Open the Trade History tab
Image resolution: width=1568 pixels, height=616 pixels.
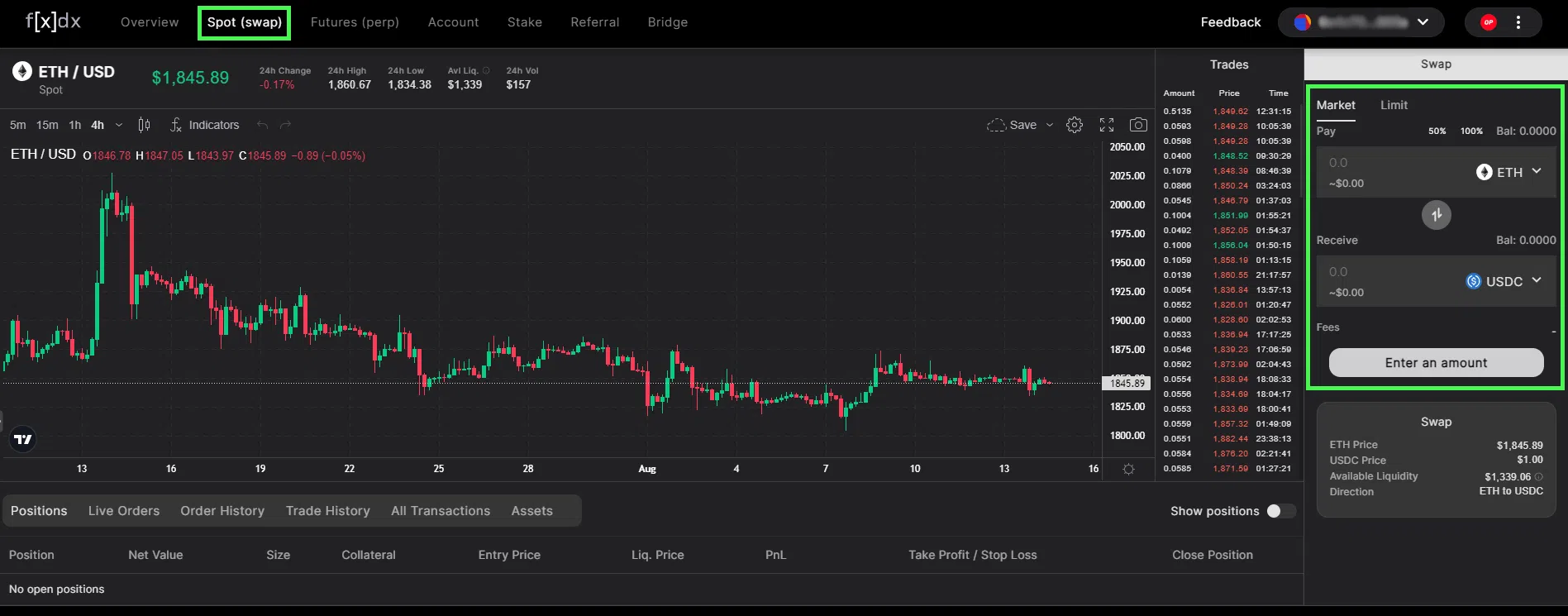(x=328, y=511)
